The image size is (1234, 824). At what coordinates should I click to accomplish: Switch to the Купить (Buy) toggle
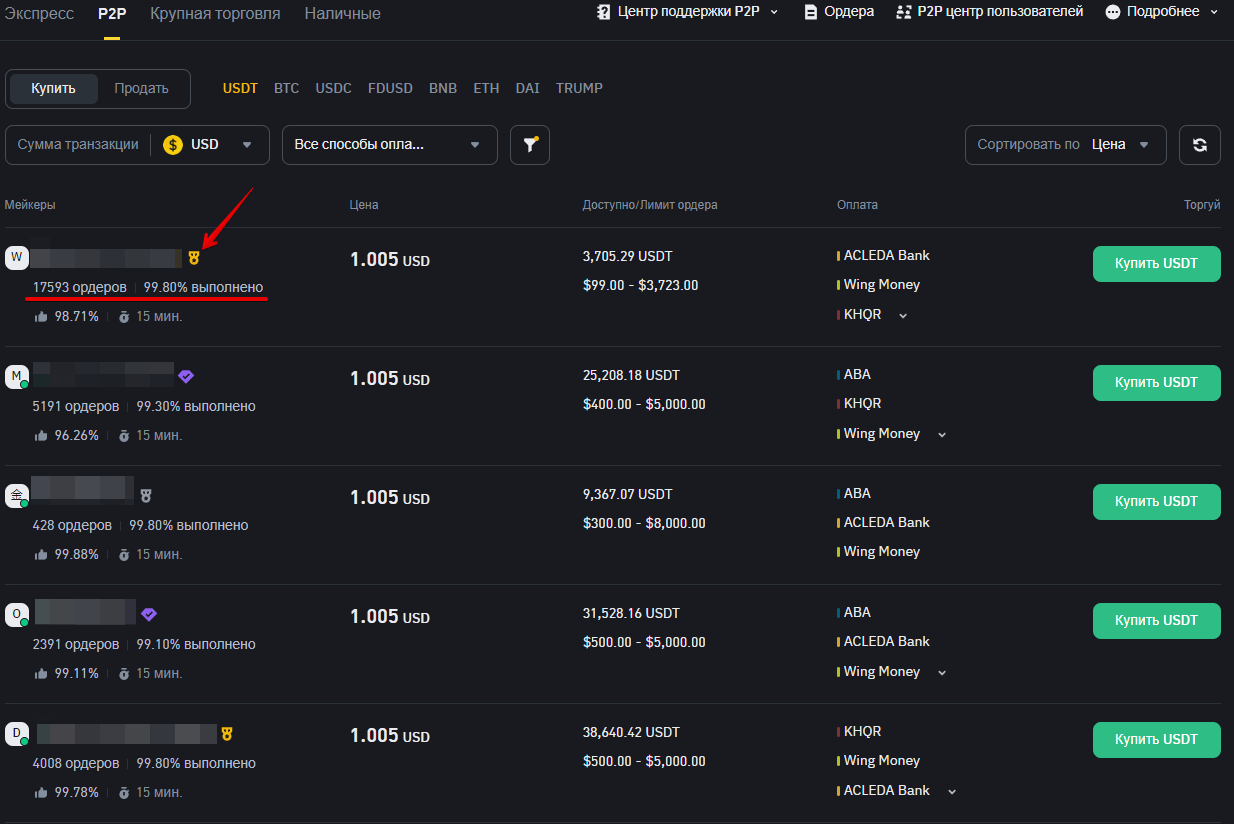pyautogui.click(x=54, y=88)
